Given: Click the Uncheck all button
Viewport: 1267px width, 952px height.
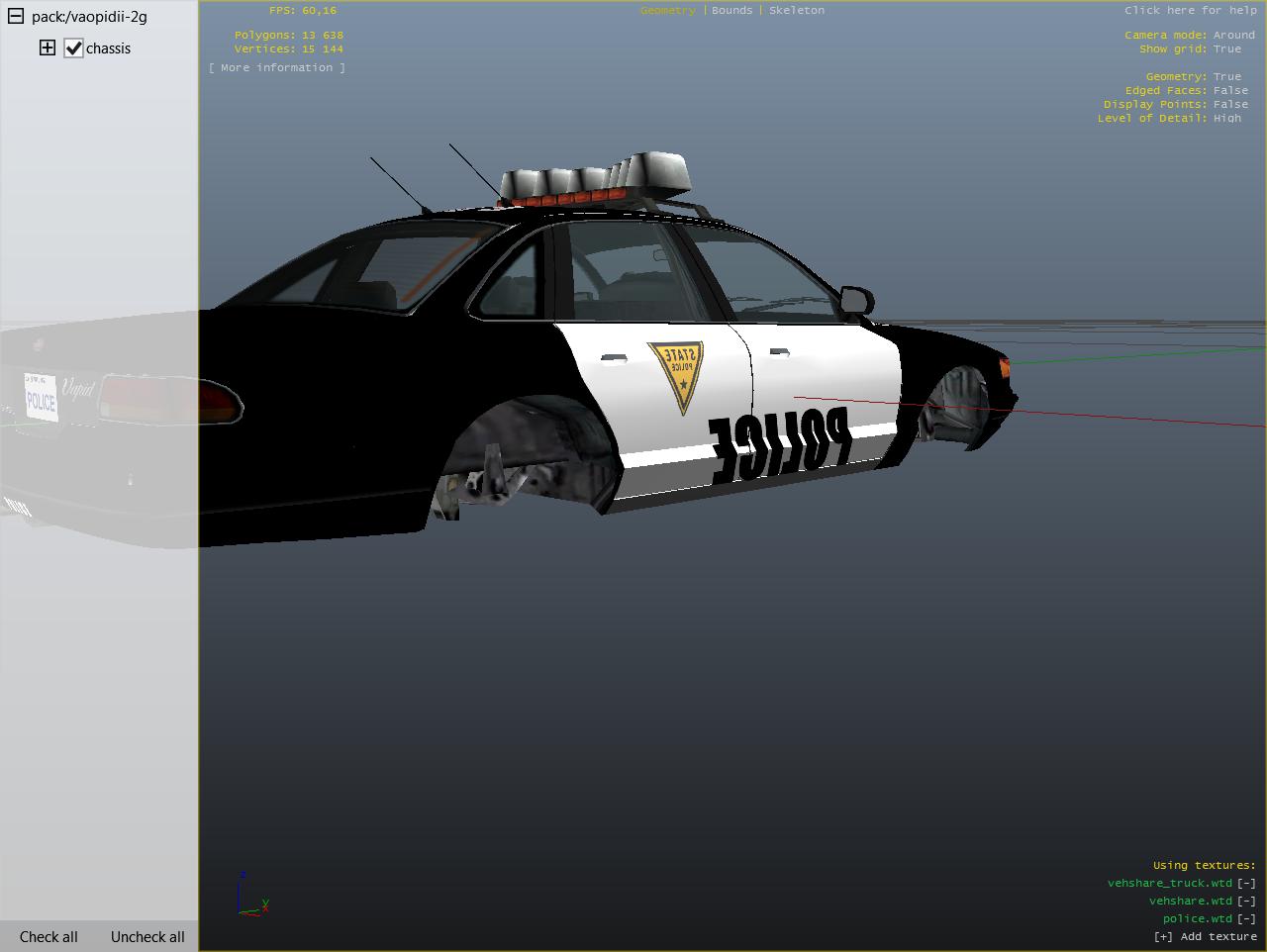Looking at the screenshot, I should (x=147, y=936).
